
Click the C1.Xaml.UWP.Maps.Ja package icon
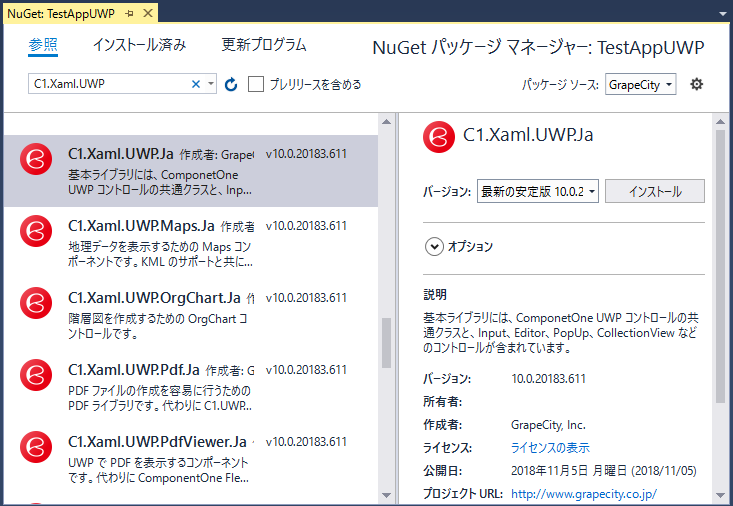[x=36, y=231]
